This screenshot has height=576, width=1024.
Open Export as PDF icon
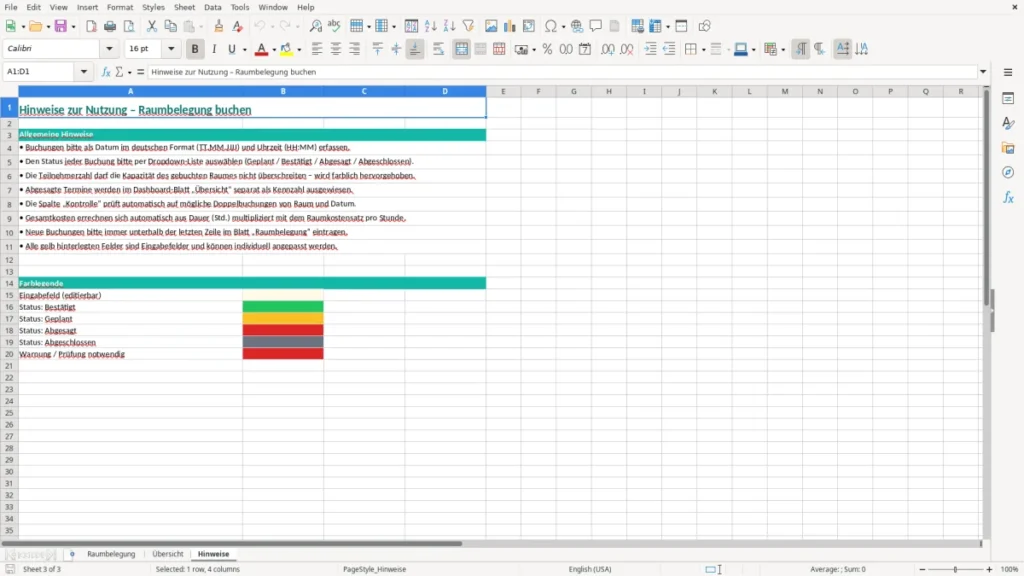(x=91, y=26)
